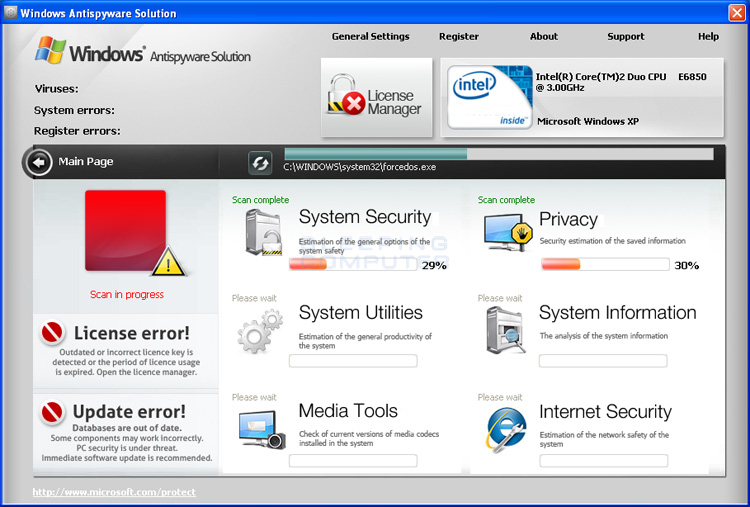Click the Privacy monitor hand icon
The image size is (750, 507).
click(507, 233)
